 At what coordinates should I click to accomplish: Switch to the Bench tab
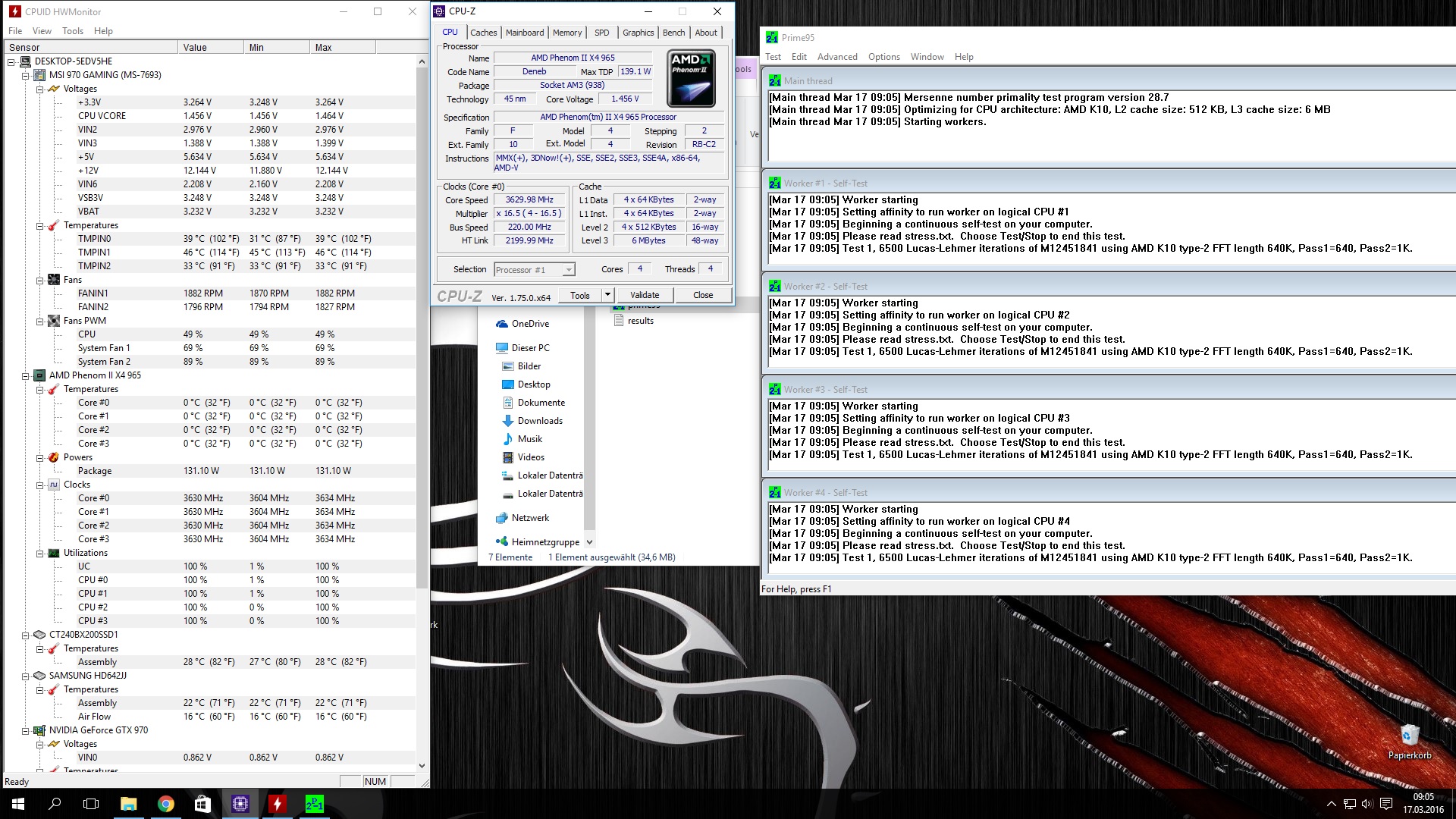coord(673,33)
